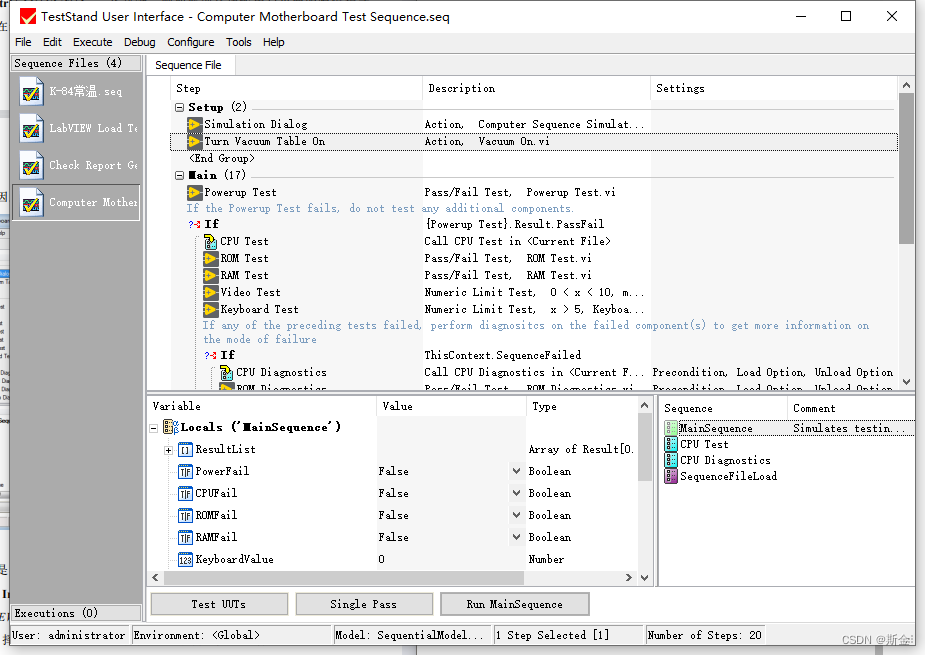Click the KeyboardValue number icon
Image resolution: width=925 pixels, height=655 pixels.
[185, 559]
